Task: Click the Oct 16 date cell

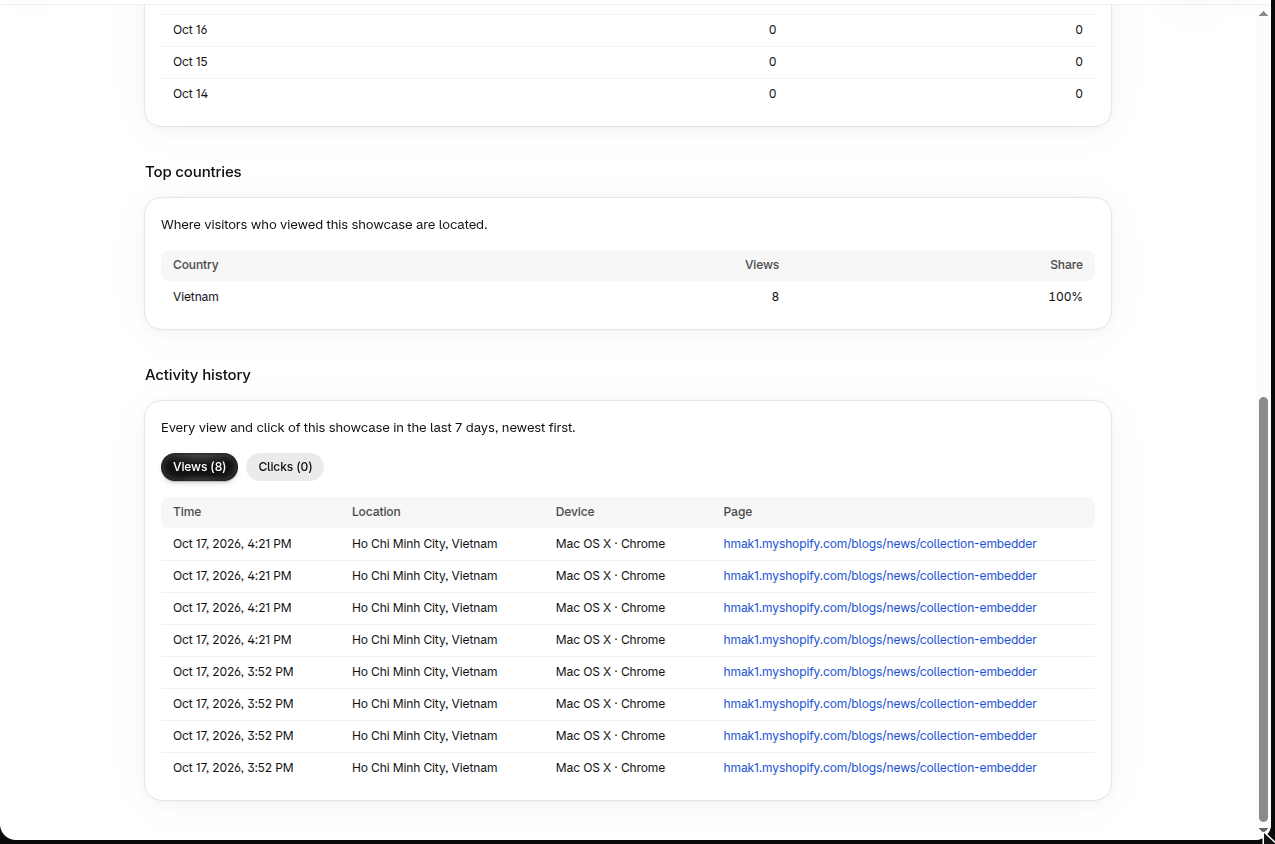Action: pos(190,30)
